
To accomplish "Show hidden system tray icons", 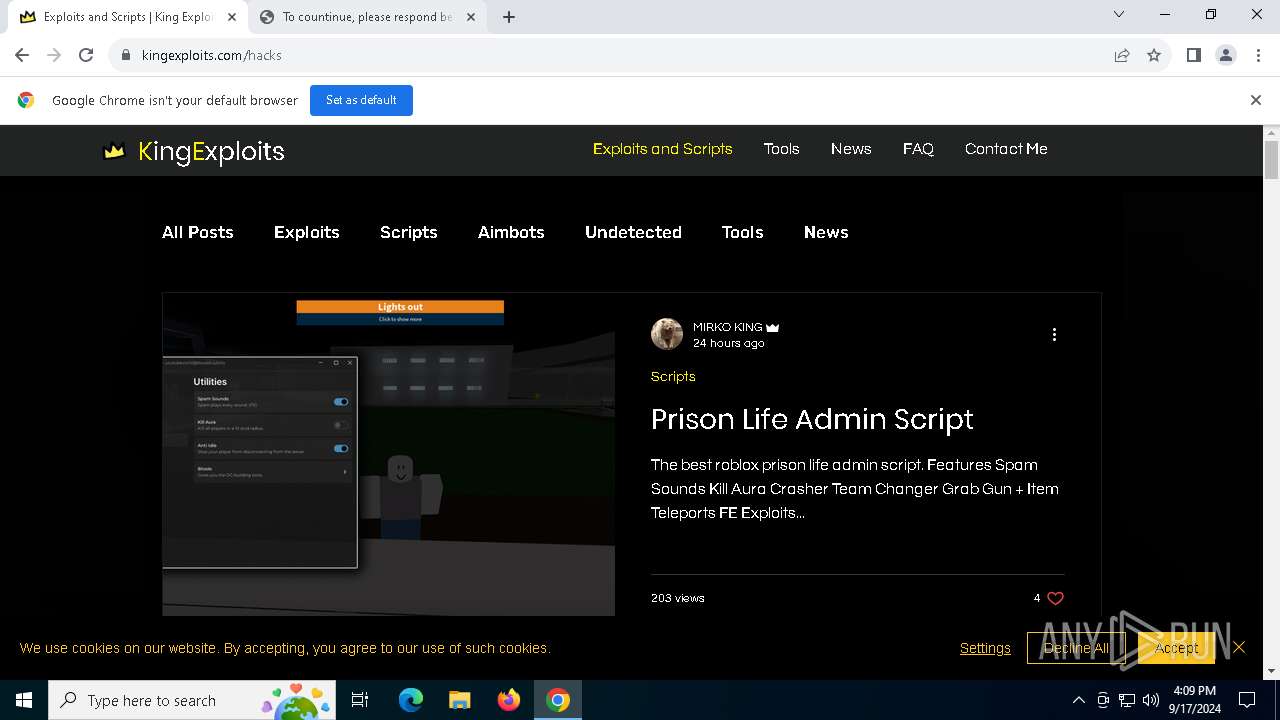I will (1078, 700).
